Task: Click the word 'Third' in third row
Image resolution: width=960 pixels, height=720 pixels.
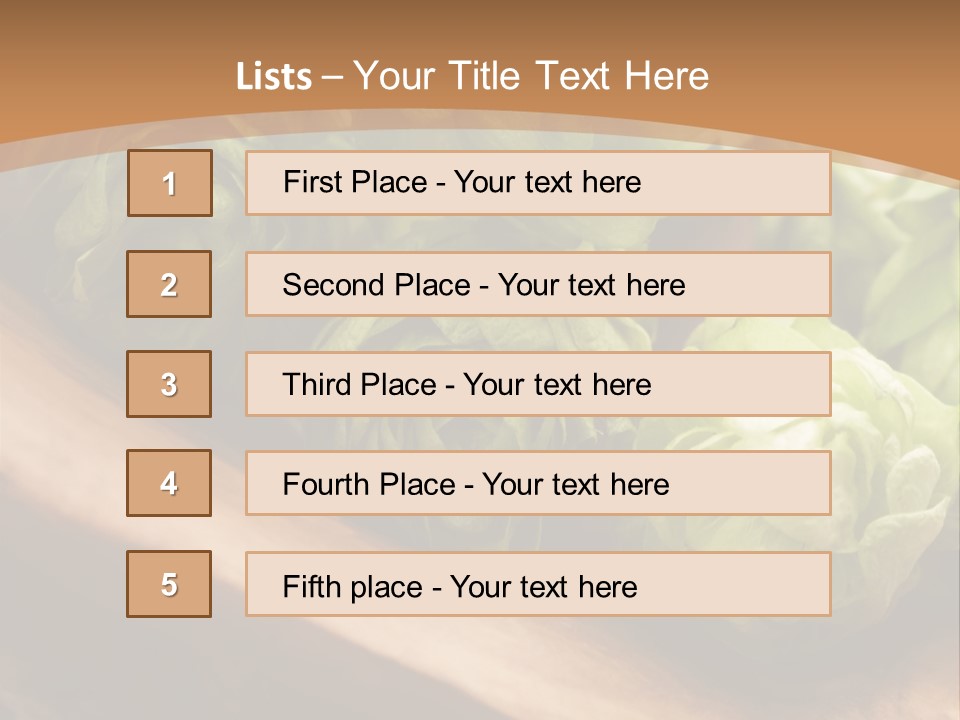Action: pyautogui.click(x=318, y=385)
